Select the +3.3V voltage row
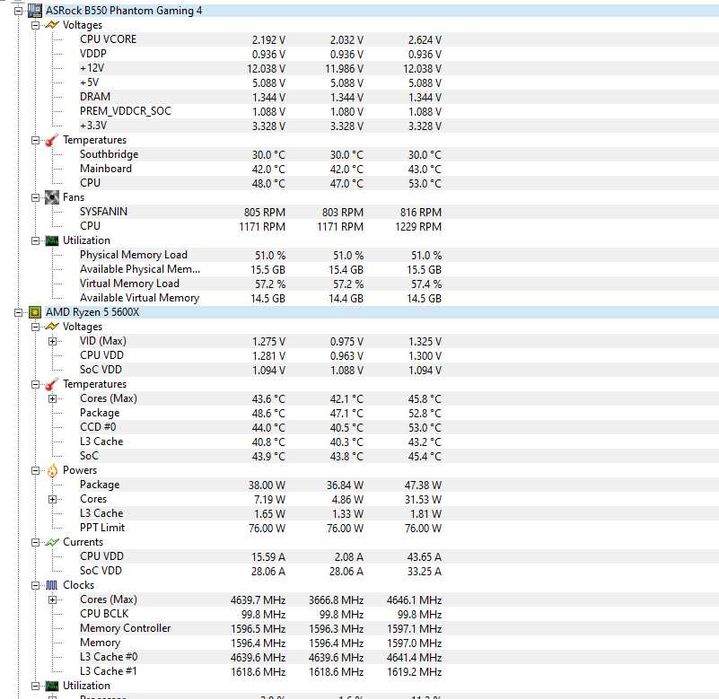 [260, 126]
